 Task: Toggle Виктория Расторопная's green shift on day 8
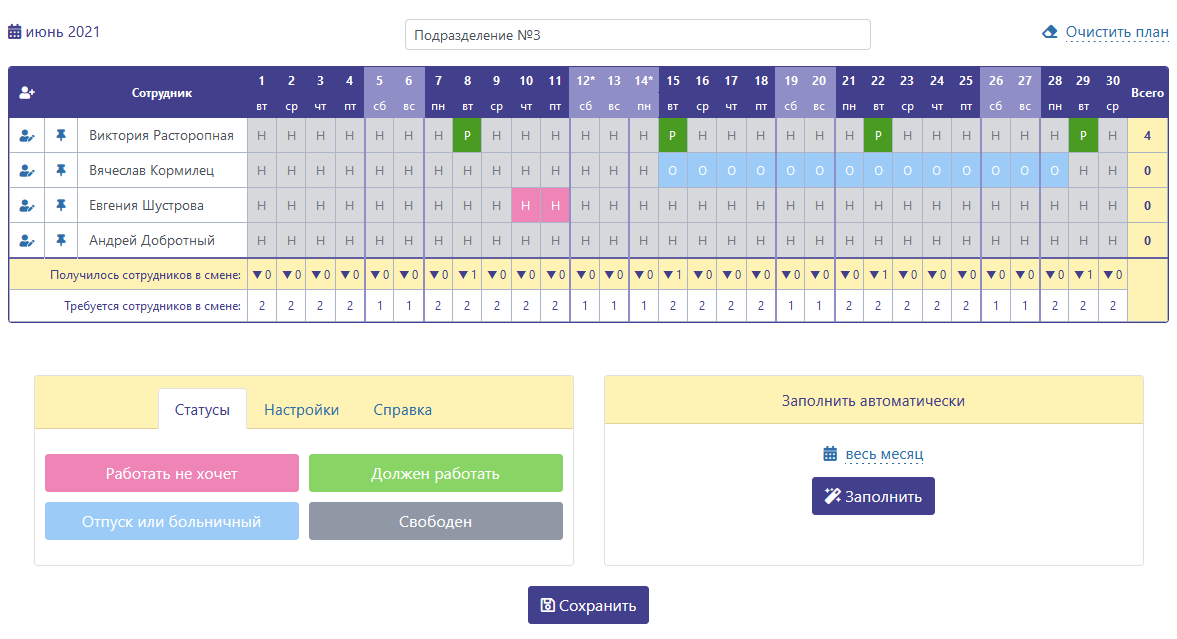click(x=467, y=136)
